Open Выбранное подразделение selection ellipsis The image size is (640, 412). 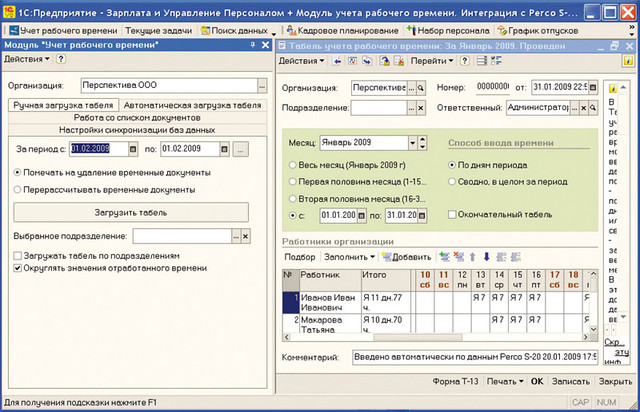tap(236, 236)
